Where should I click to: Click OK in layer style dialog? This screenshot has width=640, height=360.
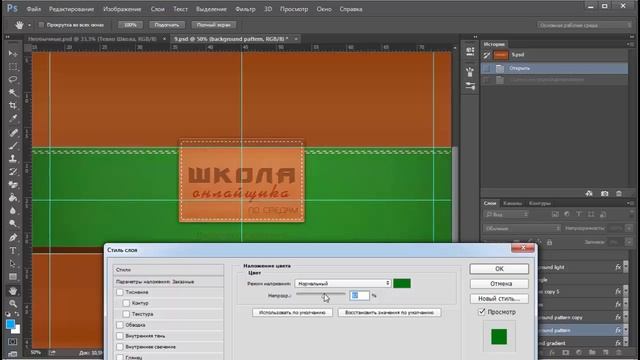(x=499, y=269)
